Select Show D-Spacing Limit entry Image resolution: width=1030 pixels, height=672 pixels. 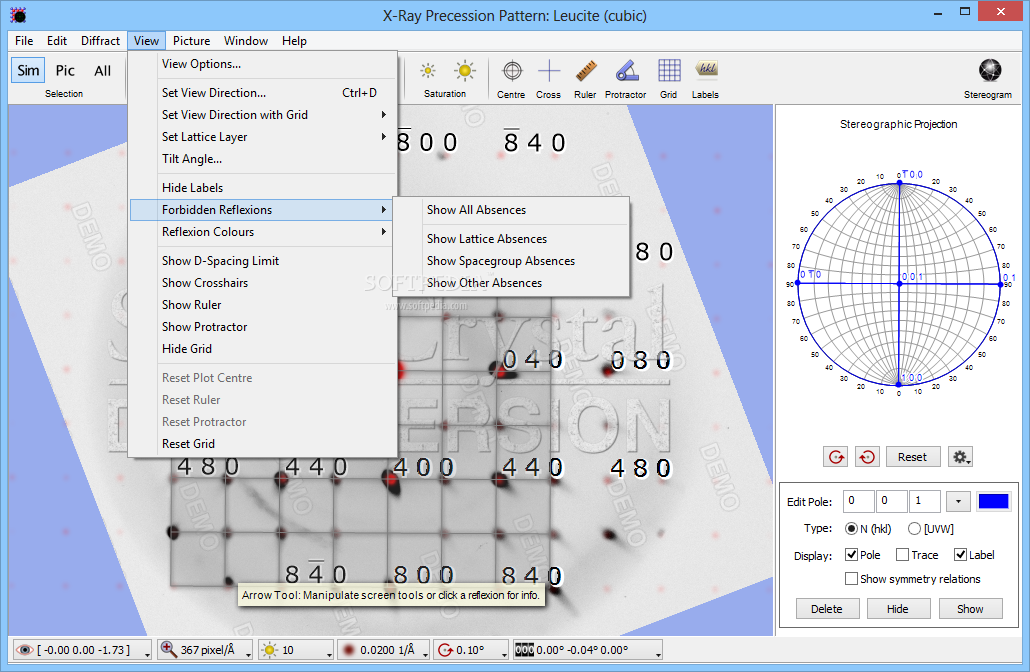[263, 261]
